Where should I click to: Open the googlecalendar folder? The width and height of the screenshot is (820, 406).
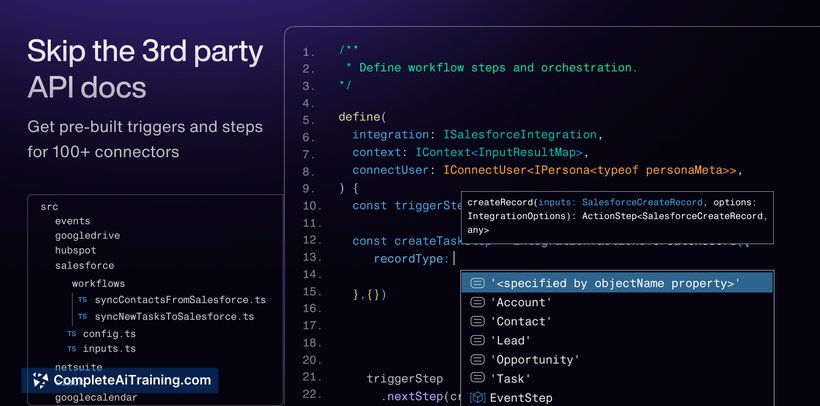pos(96,398)
